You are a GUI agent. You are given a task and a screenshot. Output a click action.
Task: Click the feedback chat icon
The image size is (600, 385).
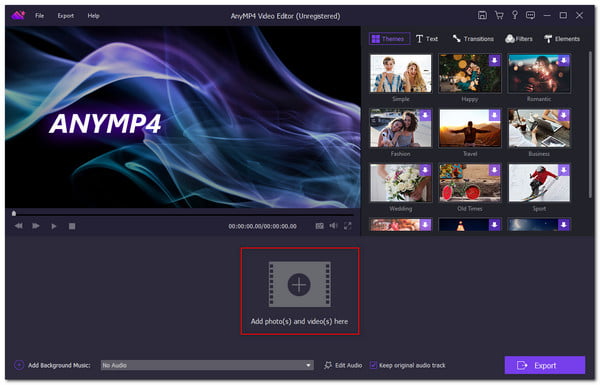(530, 15)
